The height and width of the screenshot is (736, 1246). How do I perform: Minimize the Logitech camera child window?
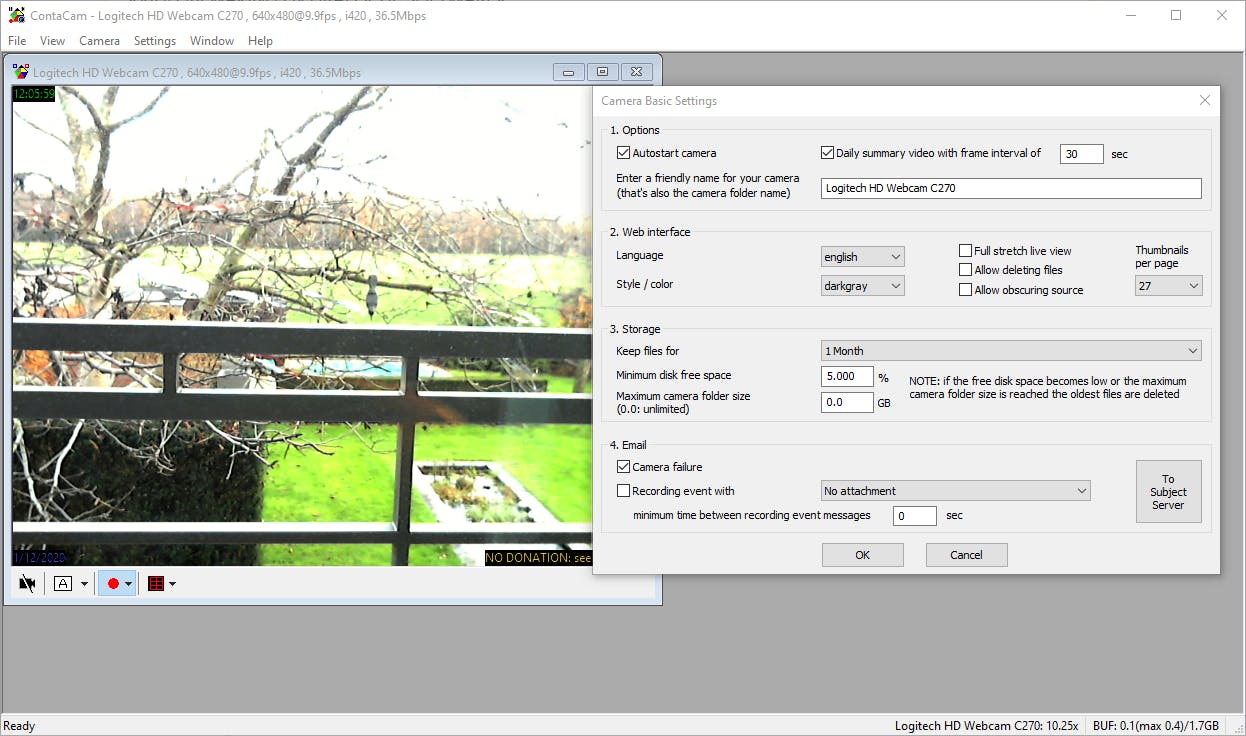(568, 72)
